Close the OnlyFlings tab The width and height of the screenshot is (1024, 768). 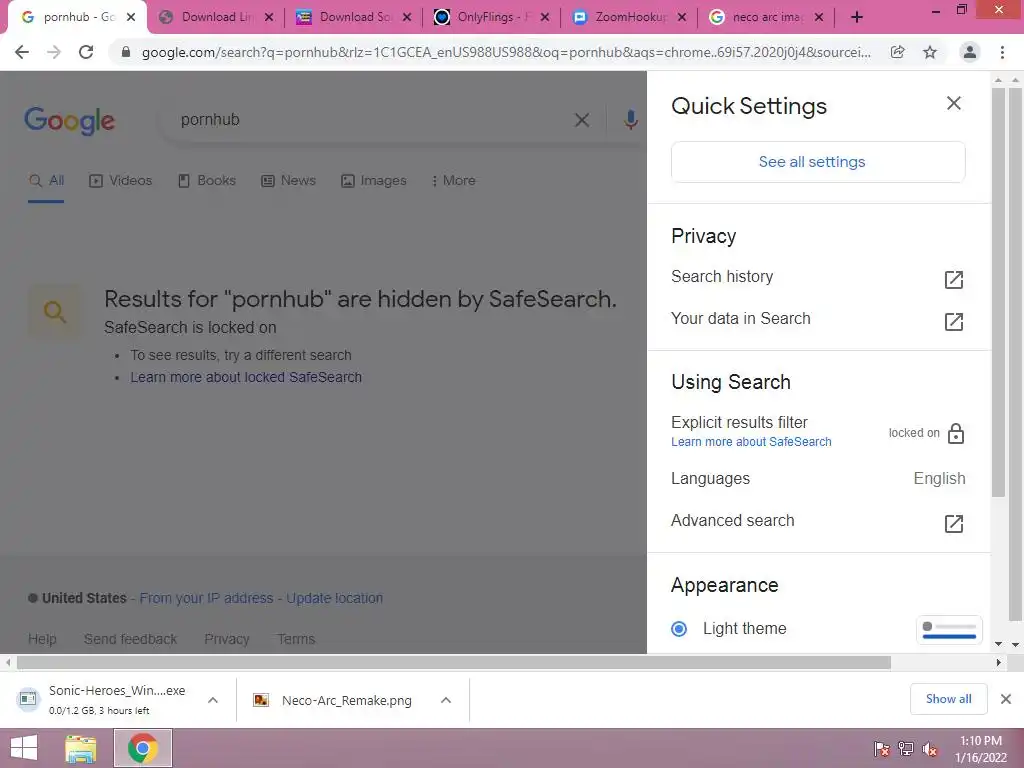545,18
